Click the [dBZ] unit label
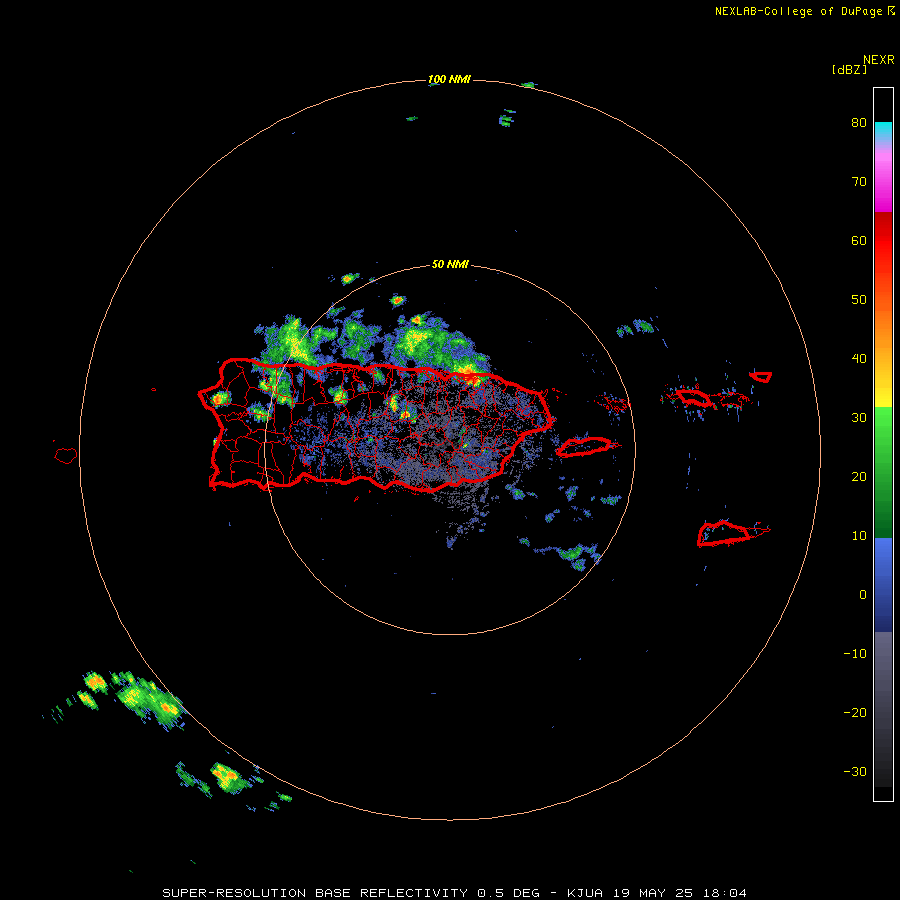This screenshot has height=900, width=900. 849,70
